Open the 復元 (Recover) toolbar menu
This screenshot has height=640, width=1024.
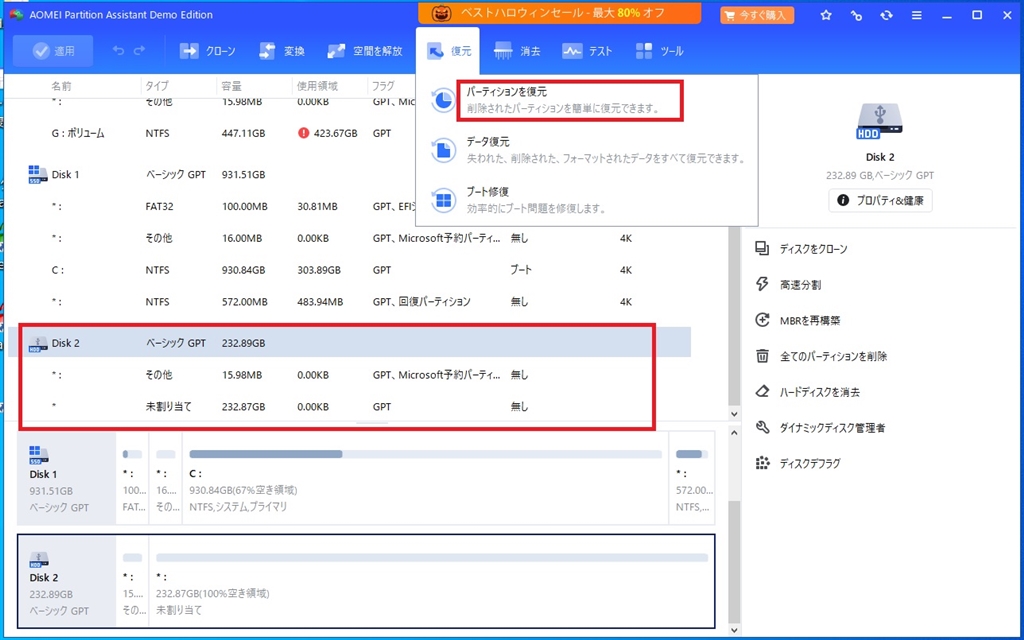(x=448, y=51)
